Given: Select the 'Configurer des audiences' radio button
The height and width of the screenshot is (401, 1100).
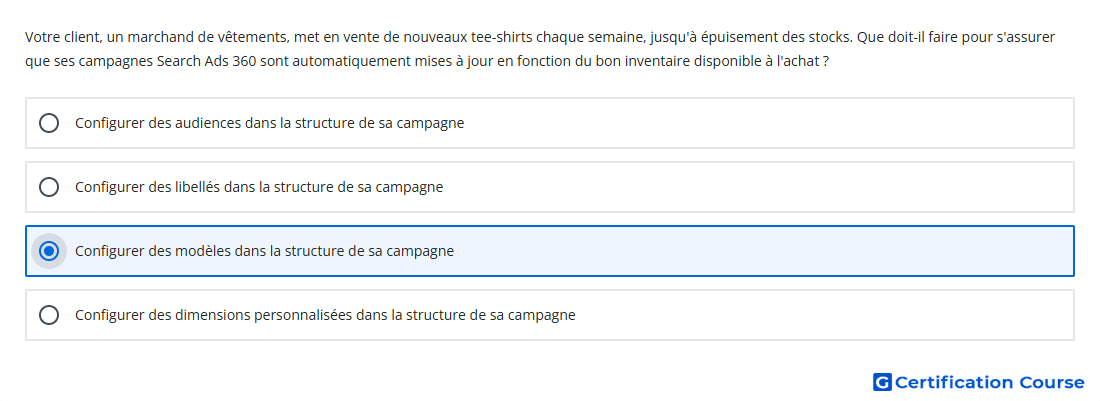Looking at the screenshot, I should coord(48,123).
